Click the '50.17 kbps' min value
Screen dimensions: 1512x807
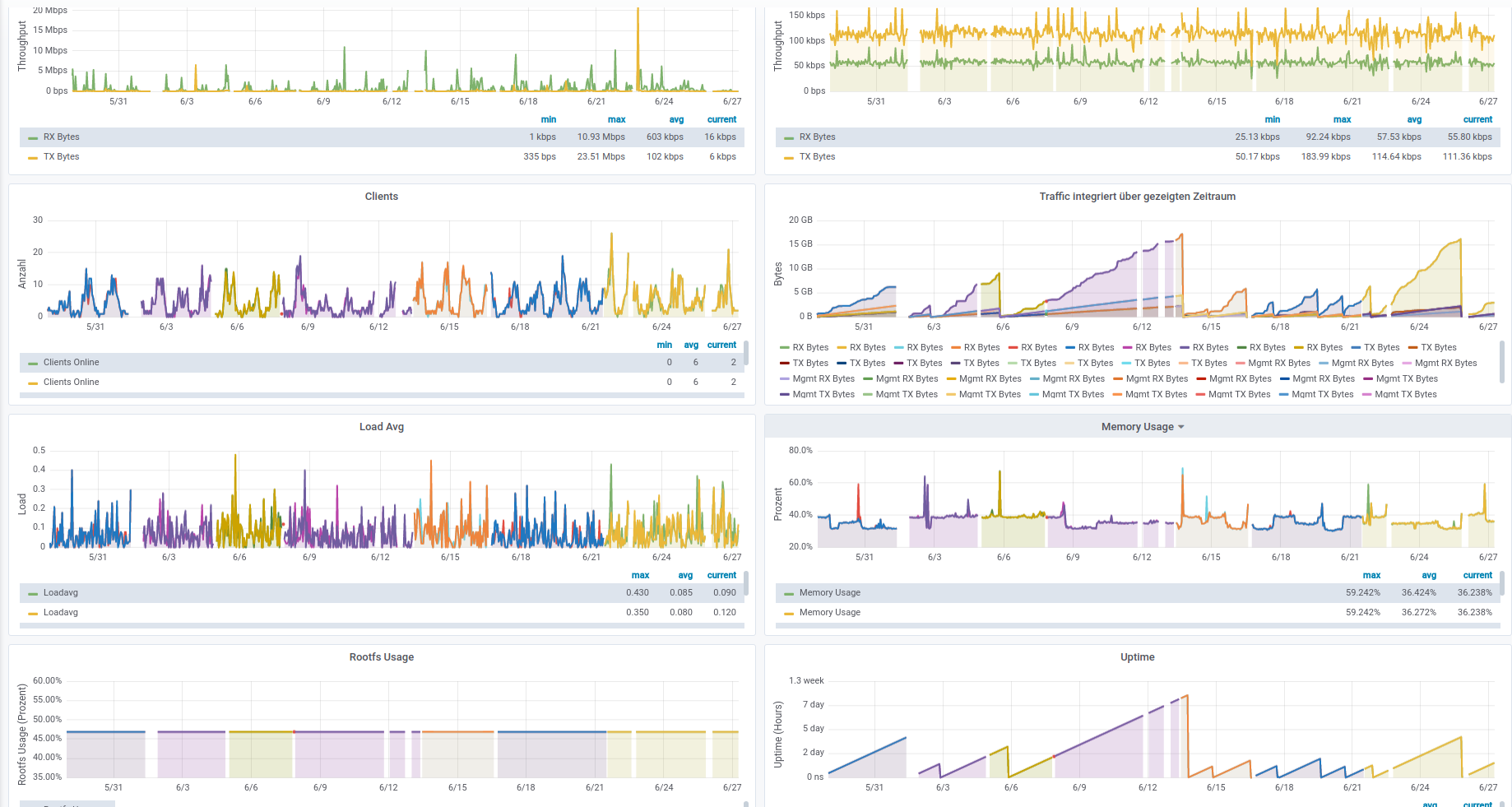(1258, 157)
